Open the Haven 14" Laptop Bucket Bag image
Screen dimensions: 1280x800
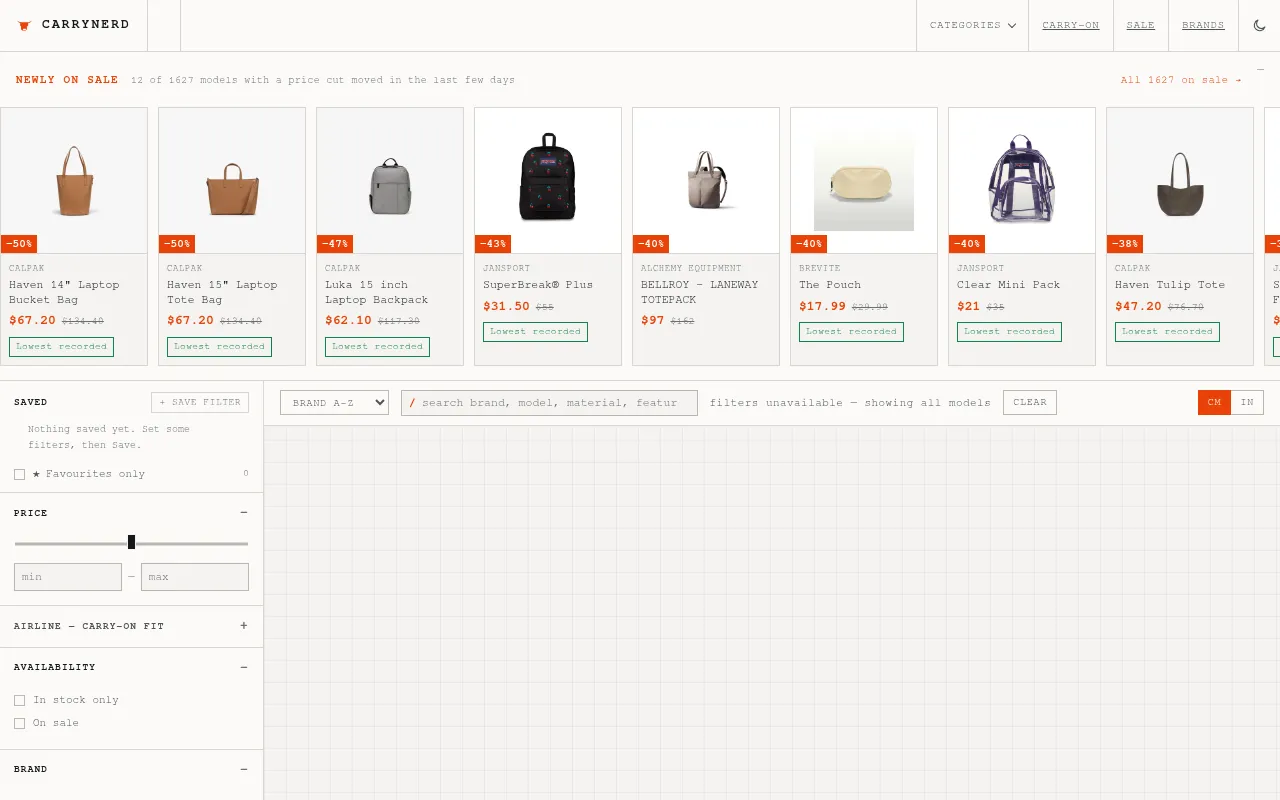(x=74, y=180)
